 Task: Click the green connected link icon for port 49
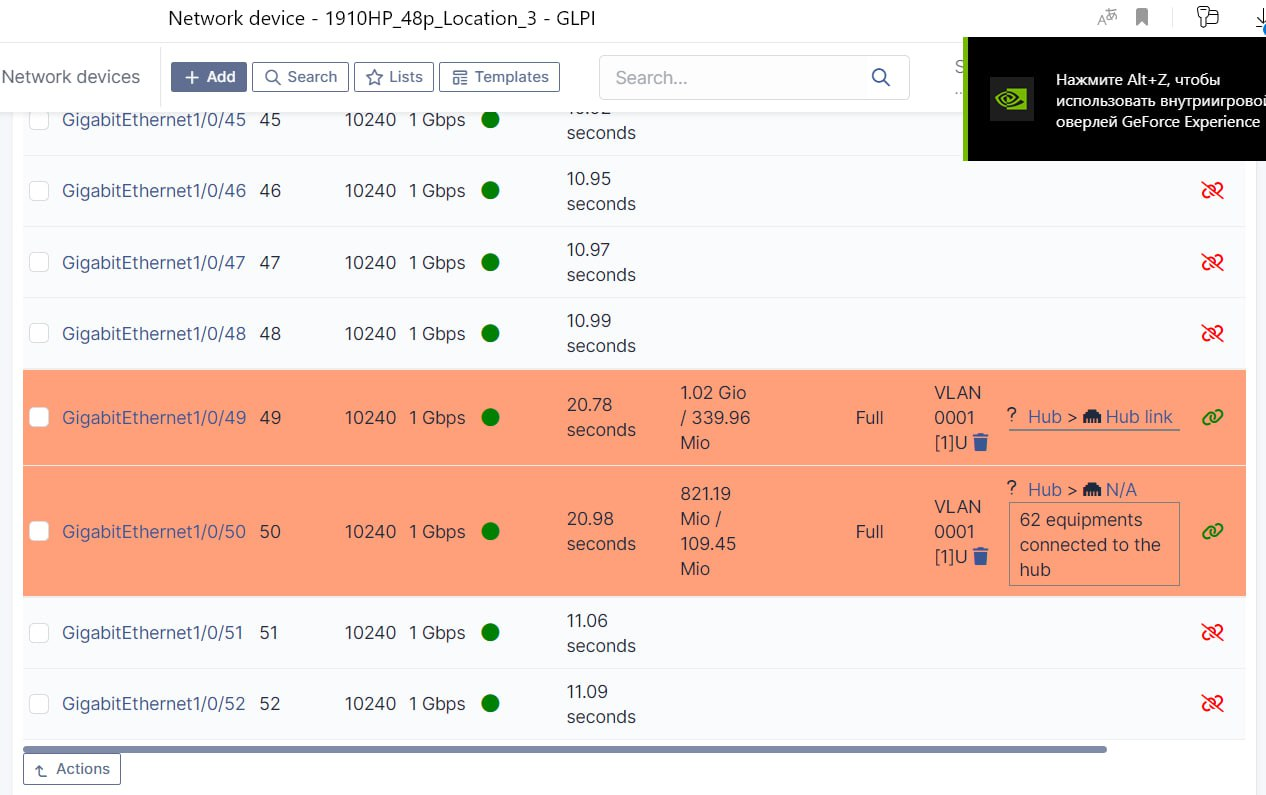coord(1212,417)
